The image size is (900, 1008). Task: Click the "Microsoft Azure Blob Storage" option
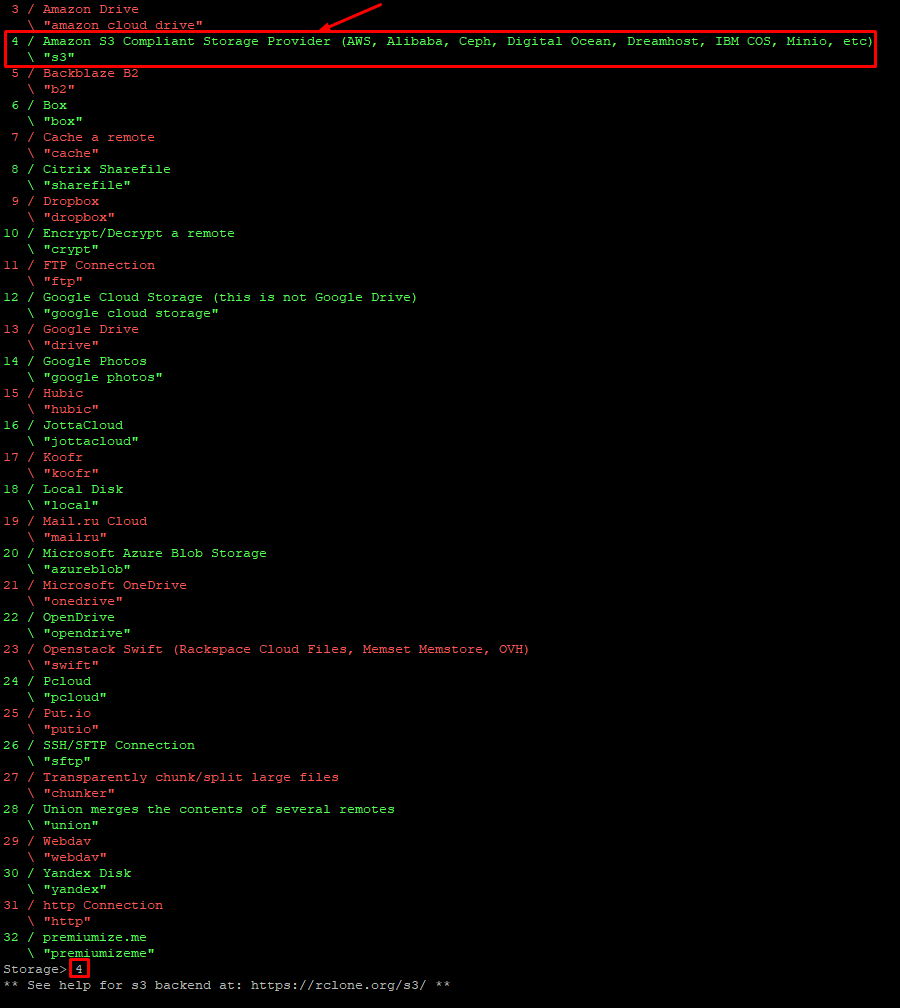coord(154,554)
